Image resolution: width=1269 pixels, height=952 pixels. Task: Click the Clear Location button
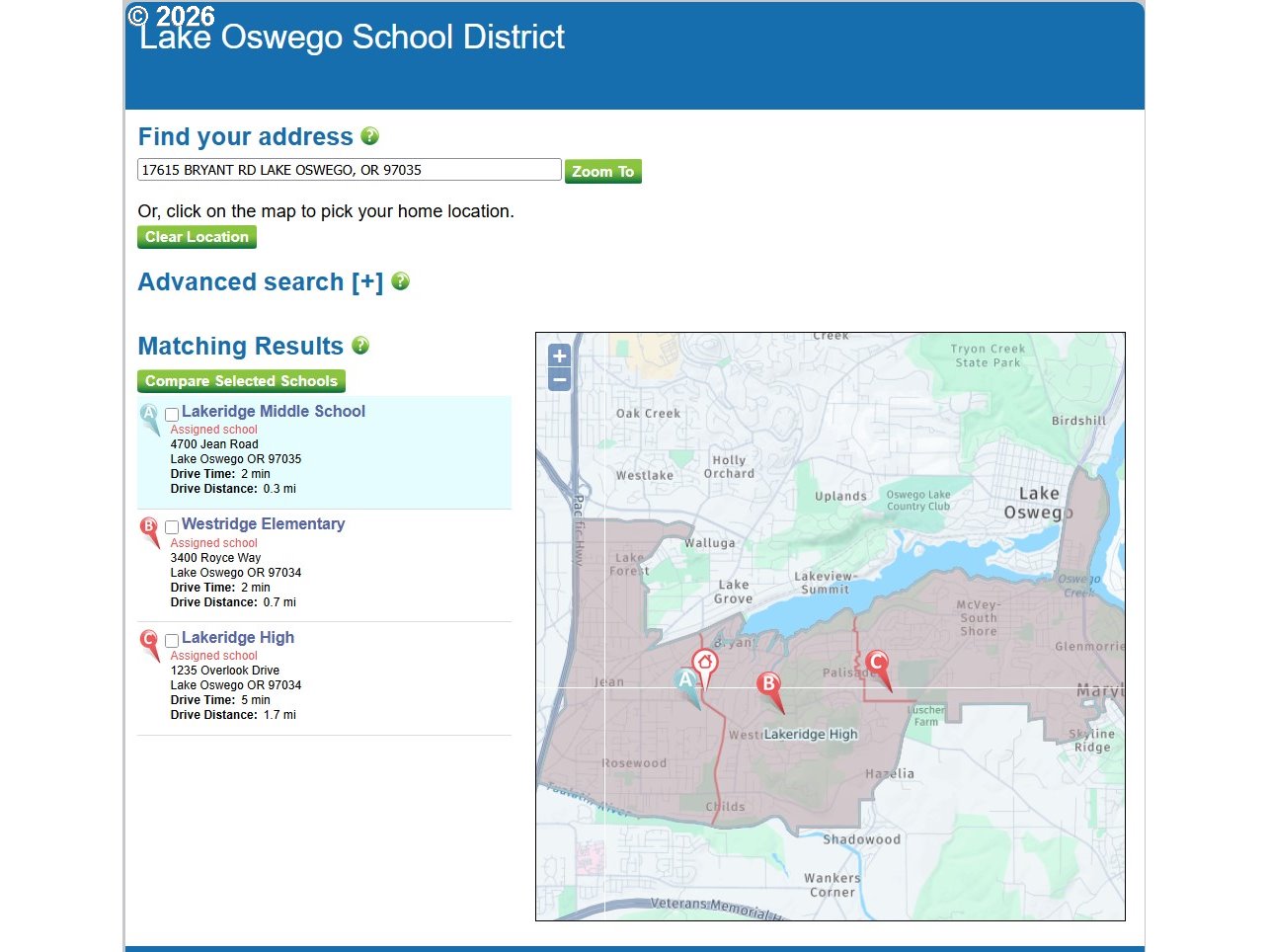pos(197,237)
